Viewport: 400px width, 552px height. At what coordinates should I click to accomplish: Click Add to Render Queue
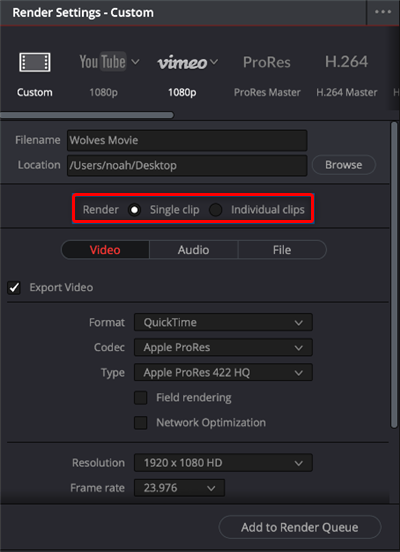[300, 527]
